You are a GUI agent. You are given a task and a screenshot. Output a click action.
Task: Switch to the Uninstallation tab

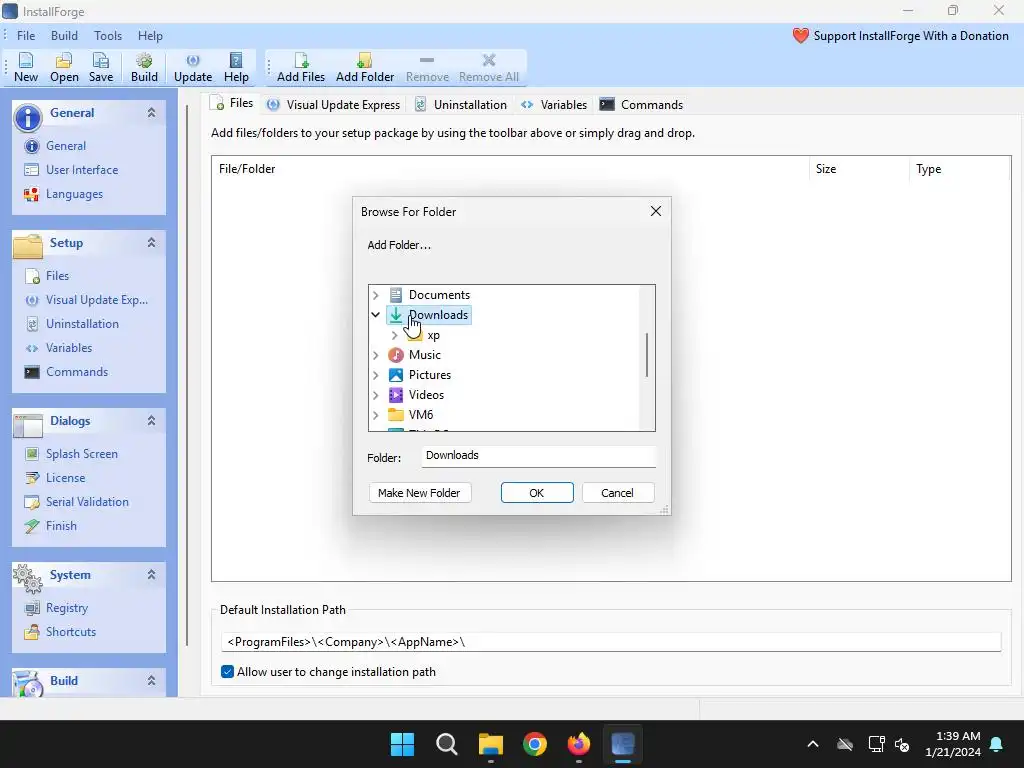click(x=461, y=104)
